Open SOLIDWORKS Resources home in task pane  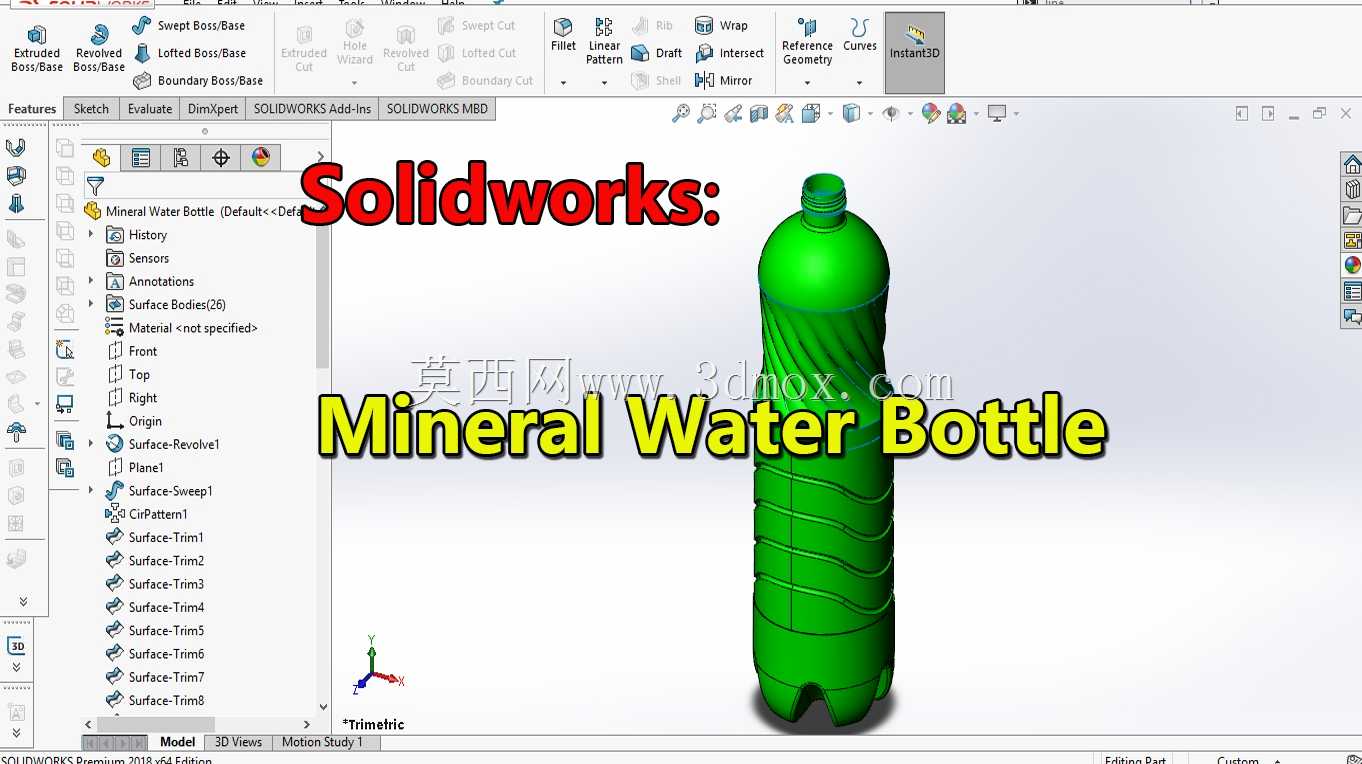point(1352,164)
